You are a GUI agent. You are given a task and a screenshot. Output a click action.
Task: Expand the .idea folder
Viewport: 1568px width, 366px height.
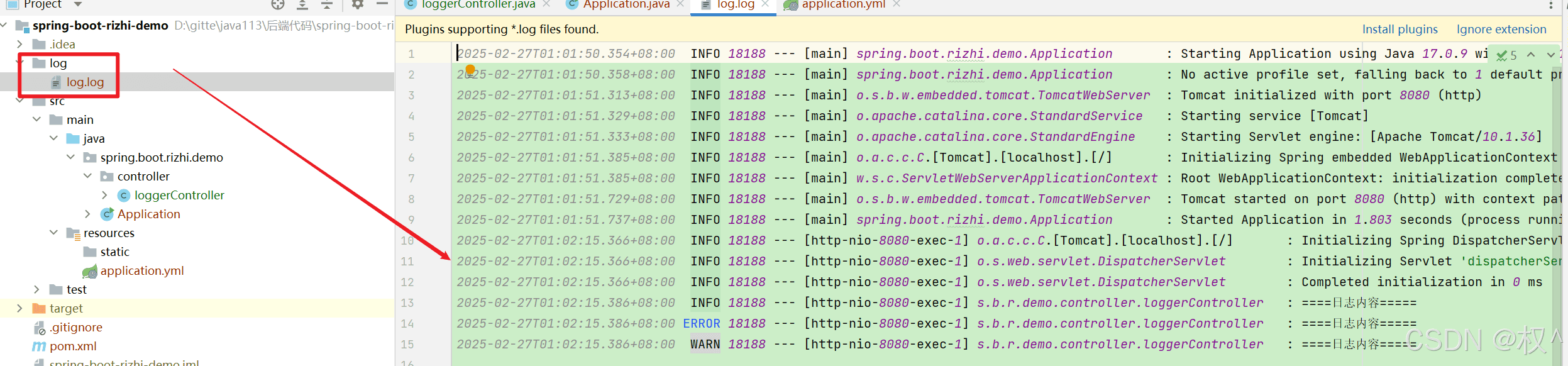[x=19, y=44]
